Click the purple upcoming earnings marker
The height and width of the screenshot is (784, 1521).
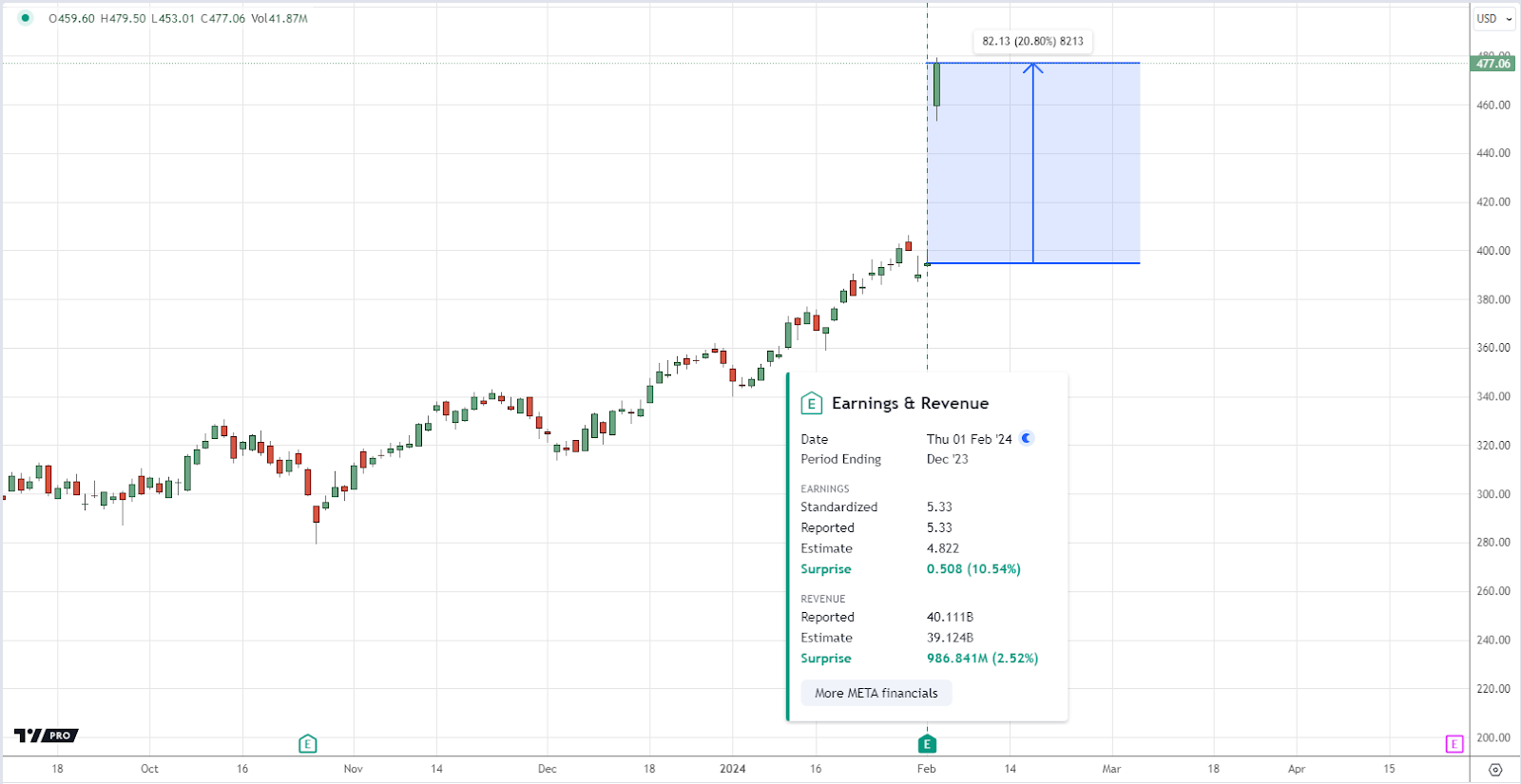[1454, 744]
